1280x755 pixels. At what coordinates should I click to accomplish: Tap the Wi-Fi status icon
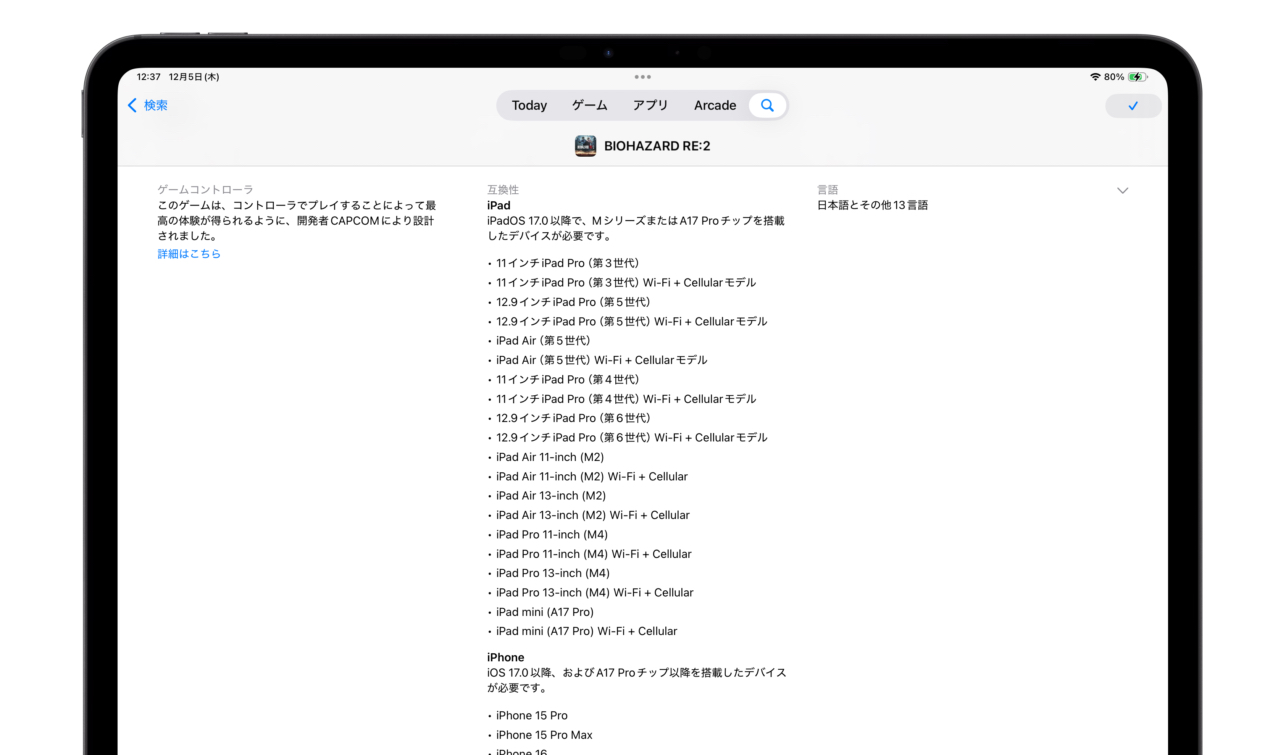(x=1095, y=77)
